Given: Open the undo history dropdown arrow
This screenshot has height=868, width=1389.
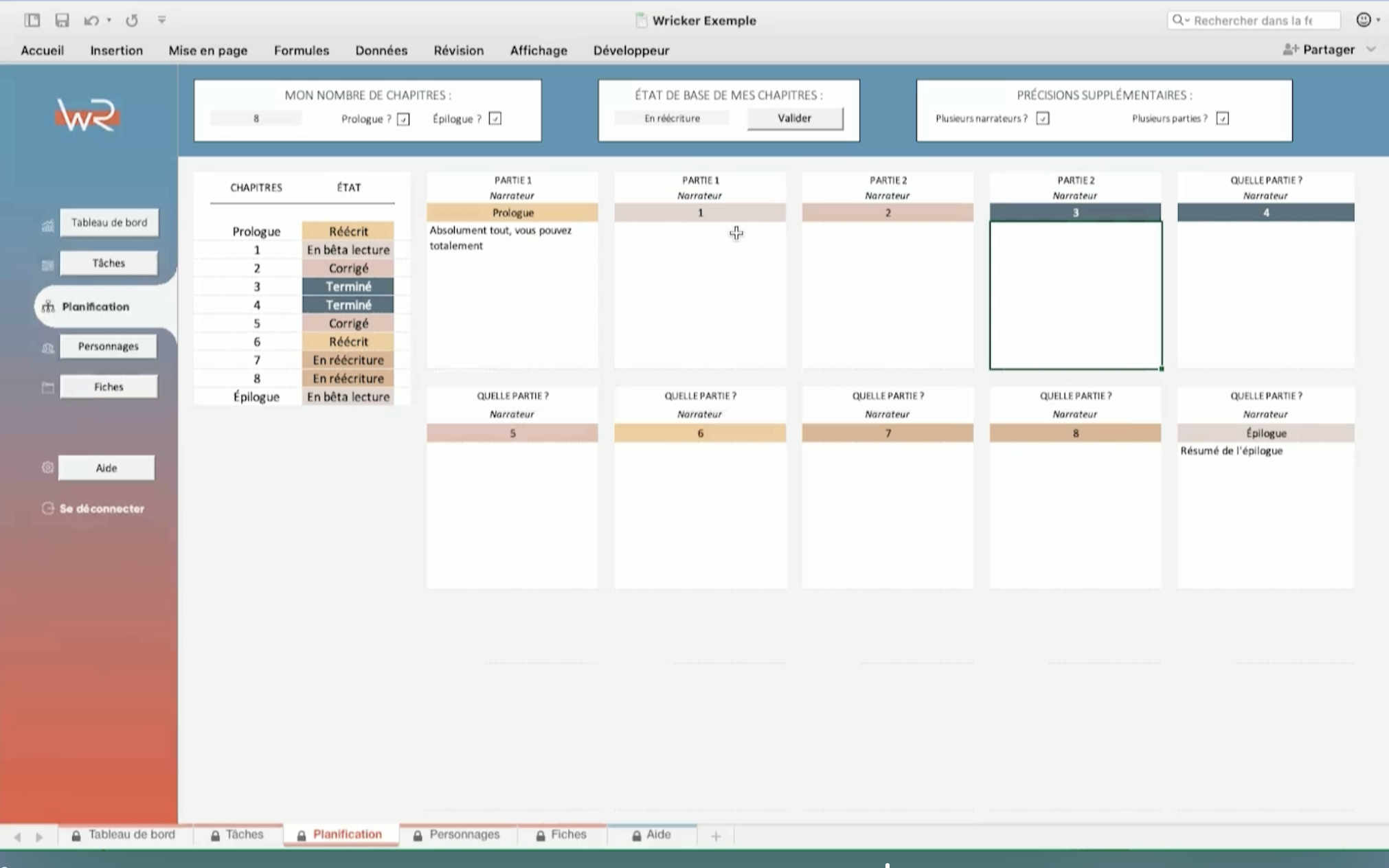Looking at the screenshot, I should (109, 20).
